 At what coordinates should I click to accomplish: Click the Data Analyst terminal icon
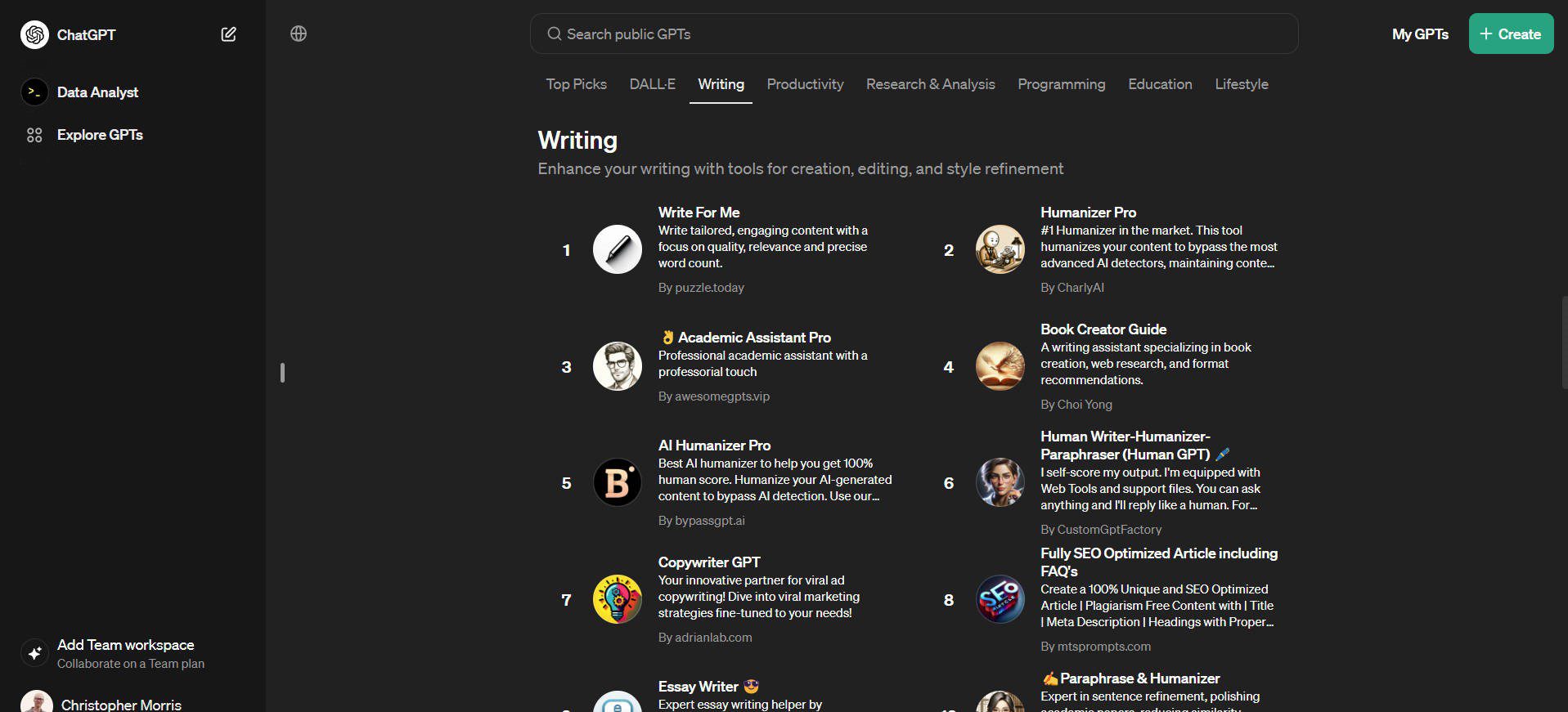coord(34,92)
